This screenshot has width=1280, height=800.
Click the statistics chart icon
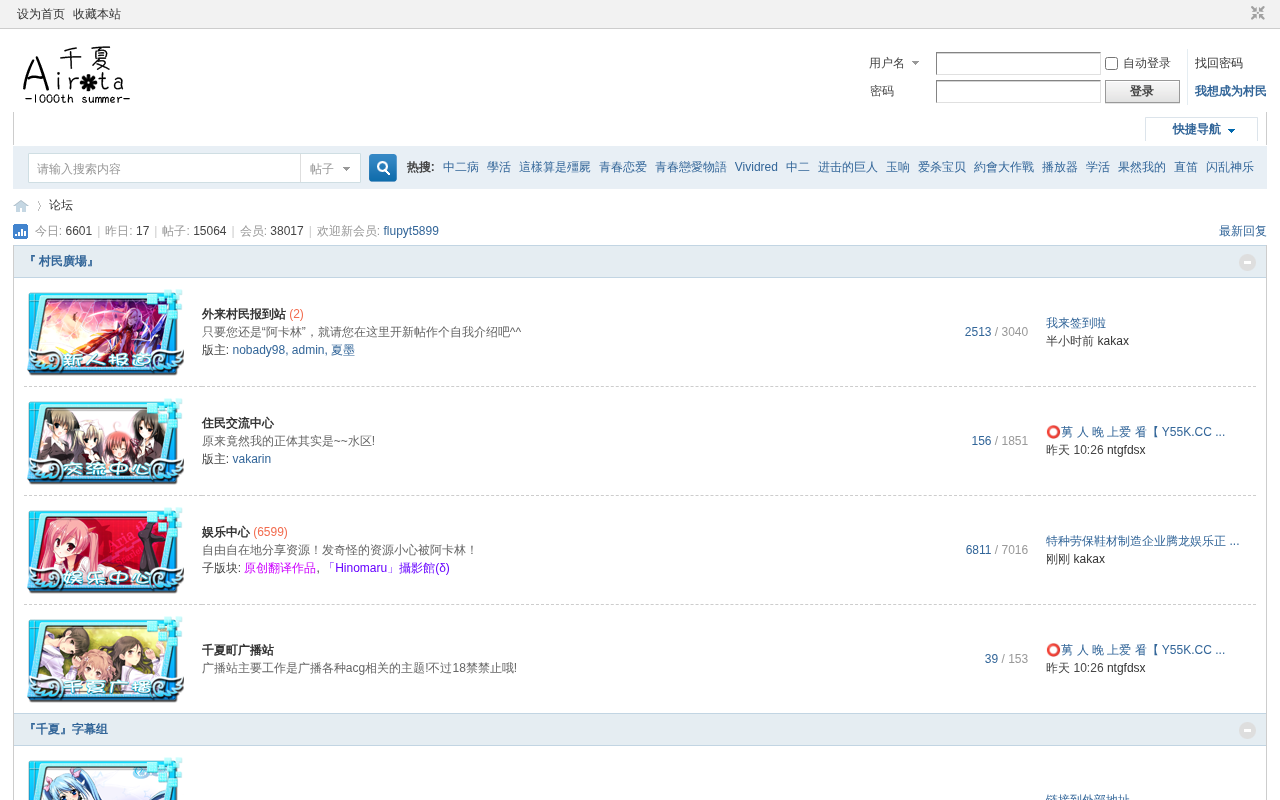coord(21,231)
